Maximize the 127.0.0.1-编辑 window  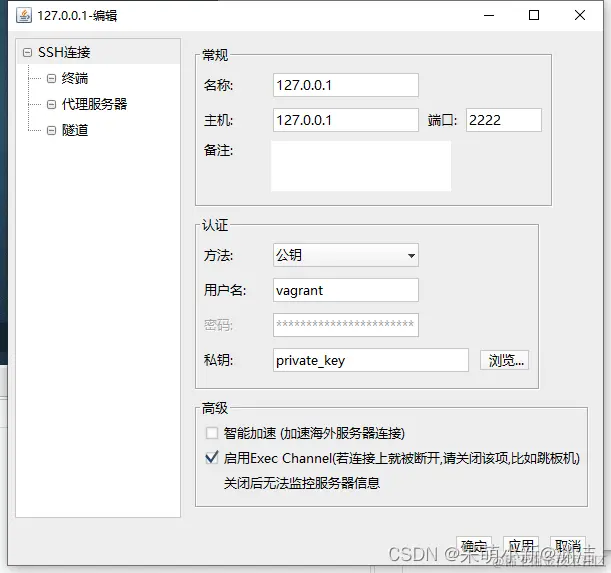534,16
